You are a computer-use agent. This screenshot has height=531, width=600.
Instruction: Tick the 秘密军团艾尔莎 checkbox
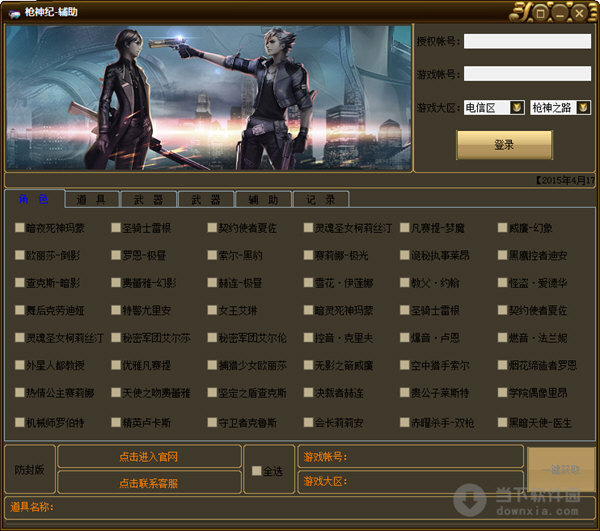tap(116, 337)
